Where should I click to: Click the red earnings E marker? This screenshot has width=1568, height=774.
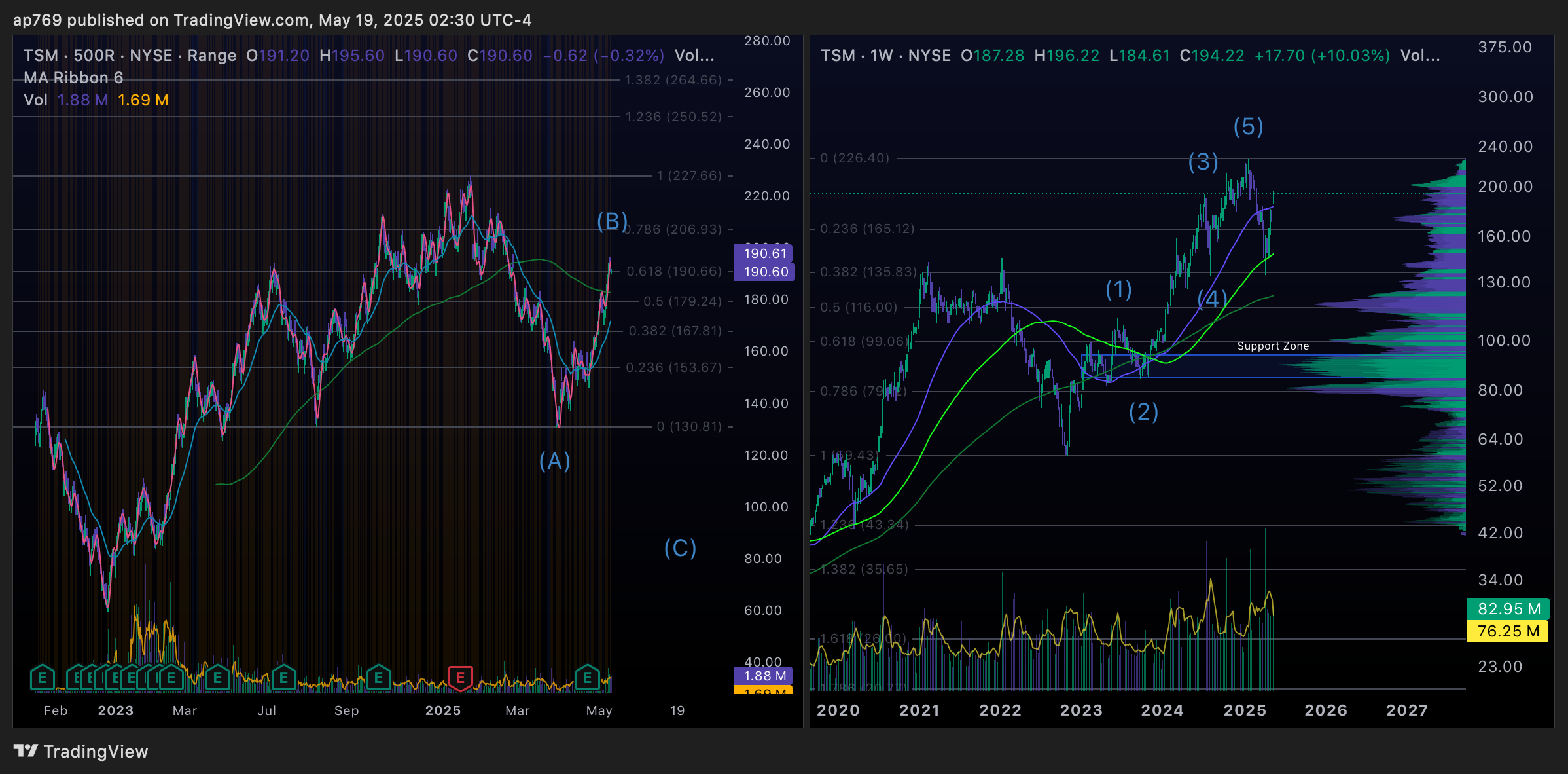tap(460, 678)
